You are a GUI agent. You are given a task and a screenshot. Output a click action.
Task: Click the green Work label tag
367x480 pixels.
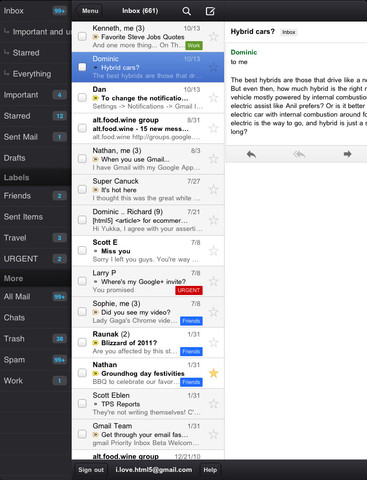[194, 45]
